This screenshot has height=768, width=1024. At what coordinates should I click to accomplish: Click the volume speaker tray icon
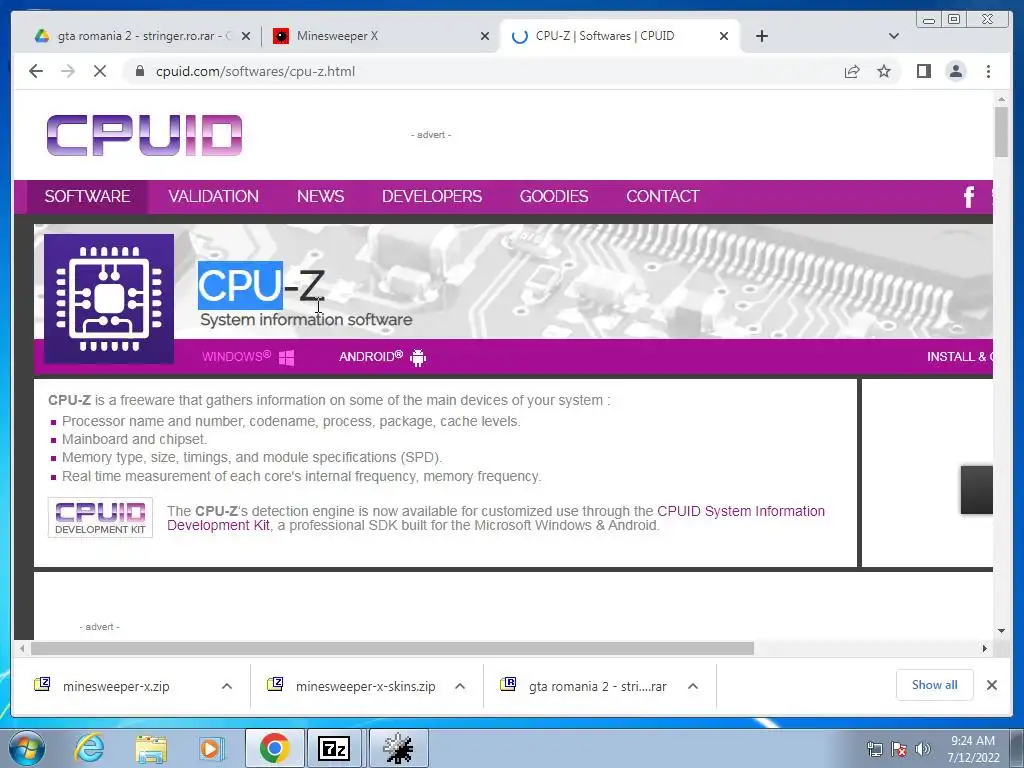pos(922,749)
